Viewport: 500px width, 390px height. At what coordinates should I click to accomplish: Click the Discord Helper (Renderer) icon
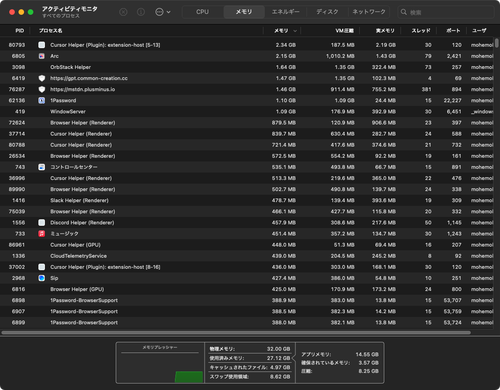[42, 223]
